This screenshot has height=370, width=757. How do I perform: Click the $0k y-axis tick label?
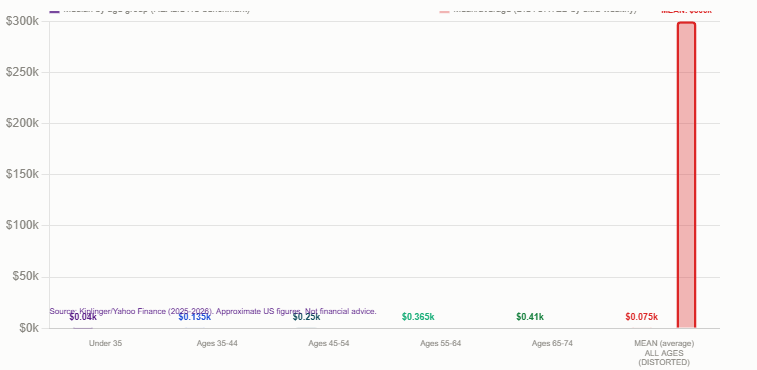tap(28, 328)
